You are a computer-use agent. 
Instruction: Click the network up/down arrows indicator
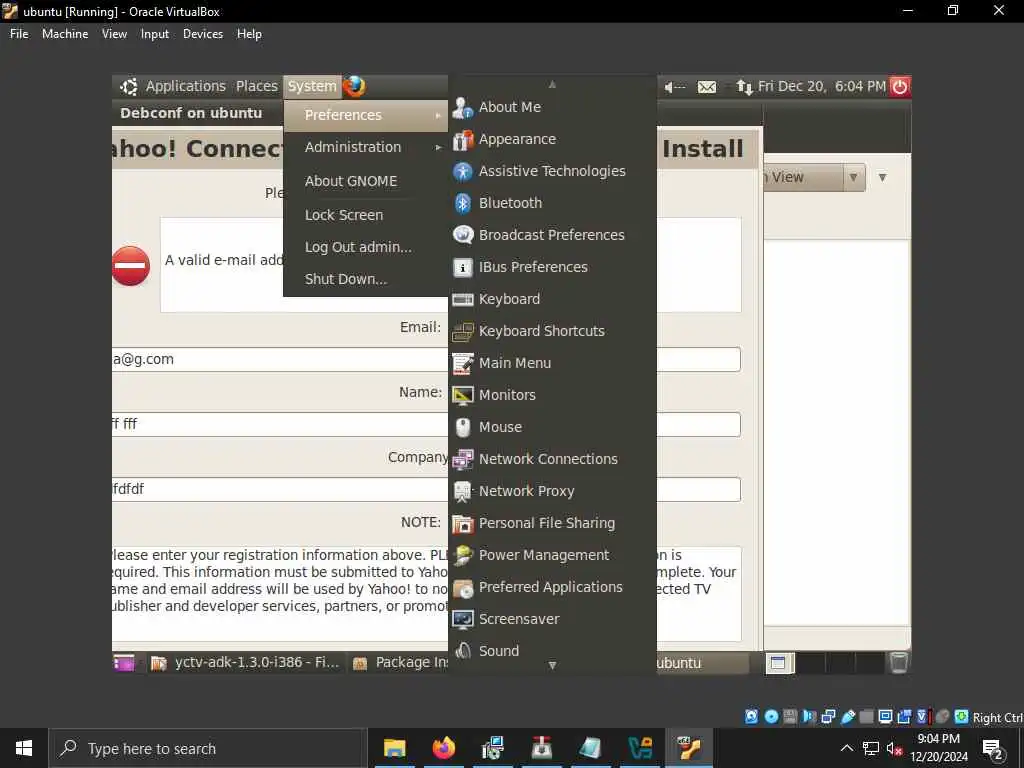[x=744, y=87]
